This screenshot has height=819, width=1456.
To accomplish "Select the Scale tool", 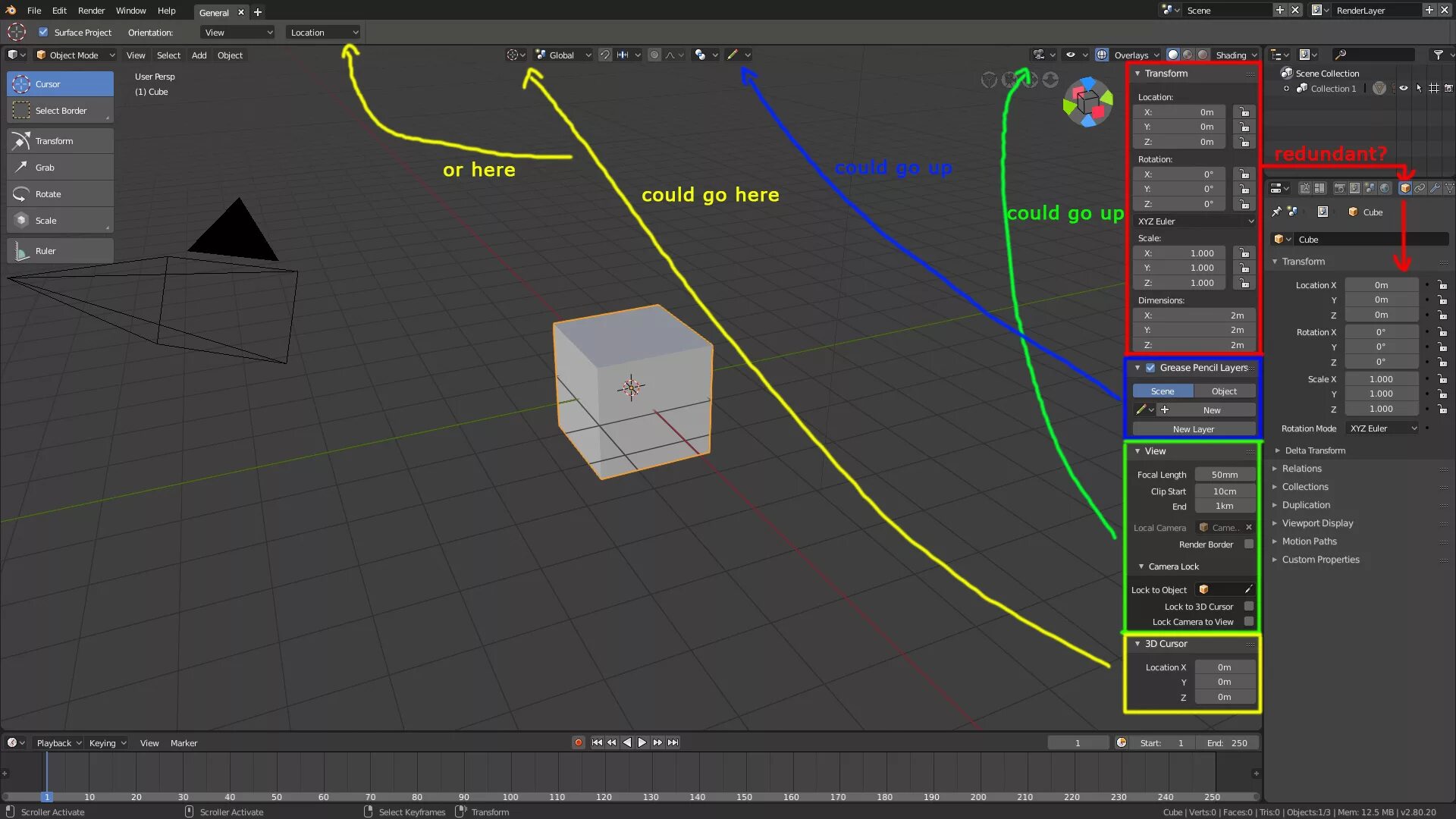I will [60, 221].
